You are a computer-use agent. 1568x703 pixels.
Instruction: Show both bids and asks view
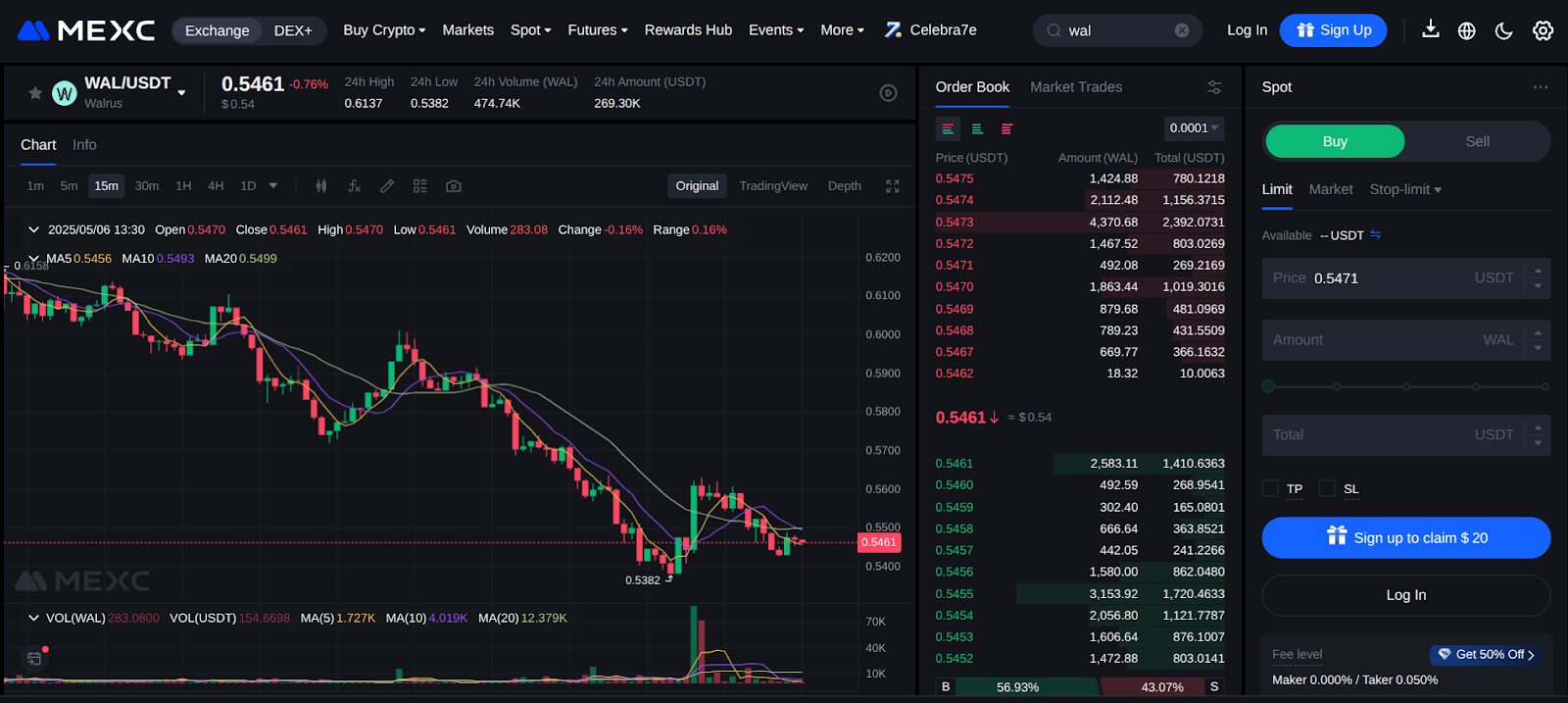click(948, 128)
